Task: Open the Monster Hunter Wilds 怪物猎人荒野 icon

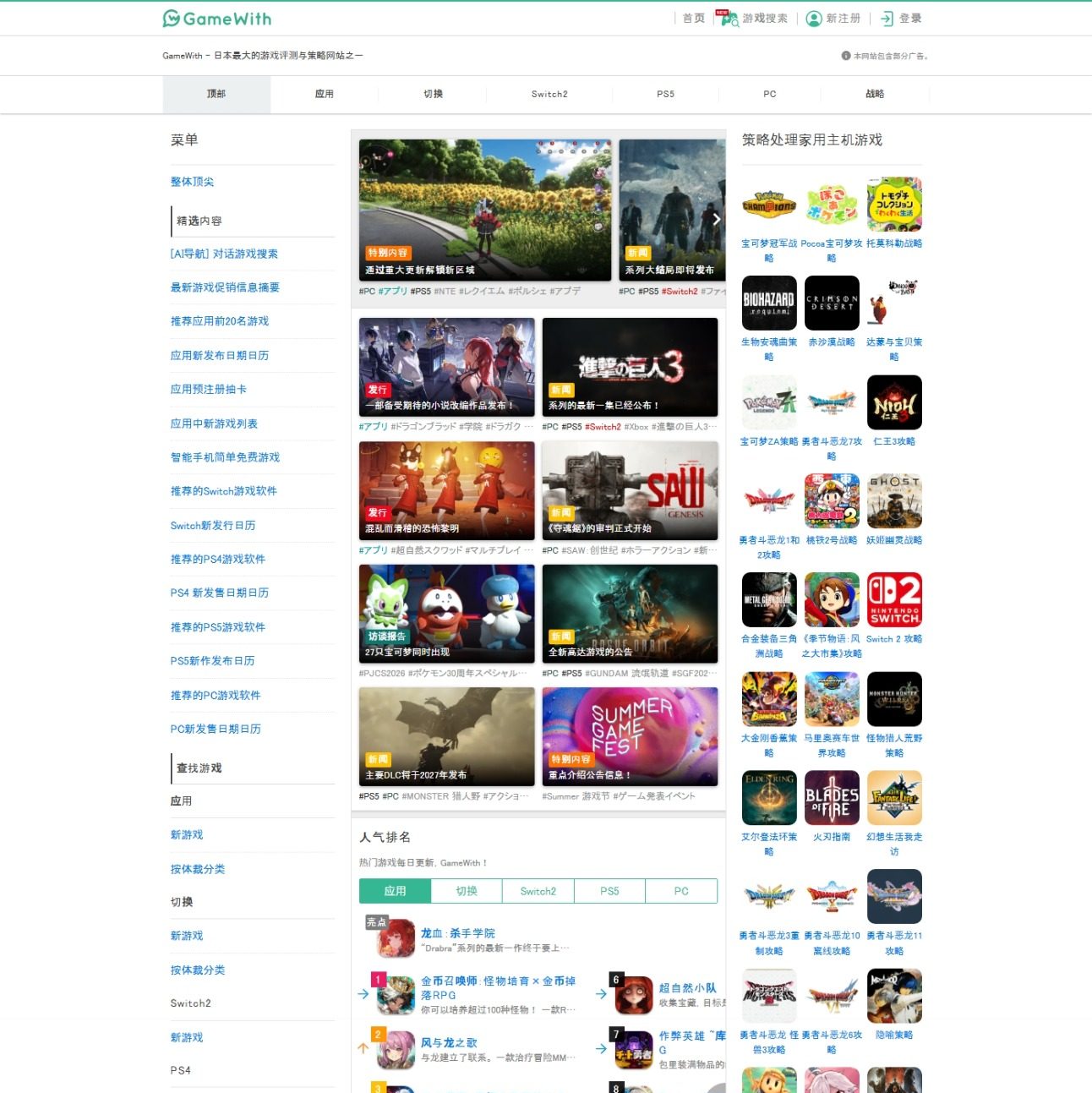Action: pos(894,699)
